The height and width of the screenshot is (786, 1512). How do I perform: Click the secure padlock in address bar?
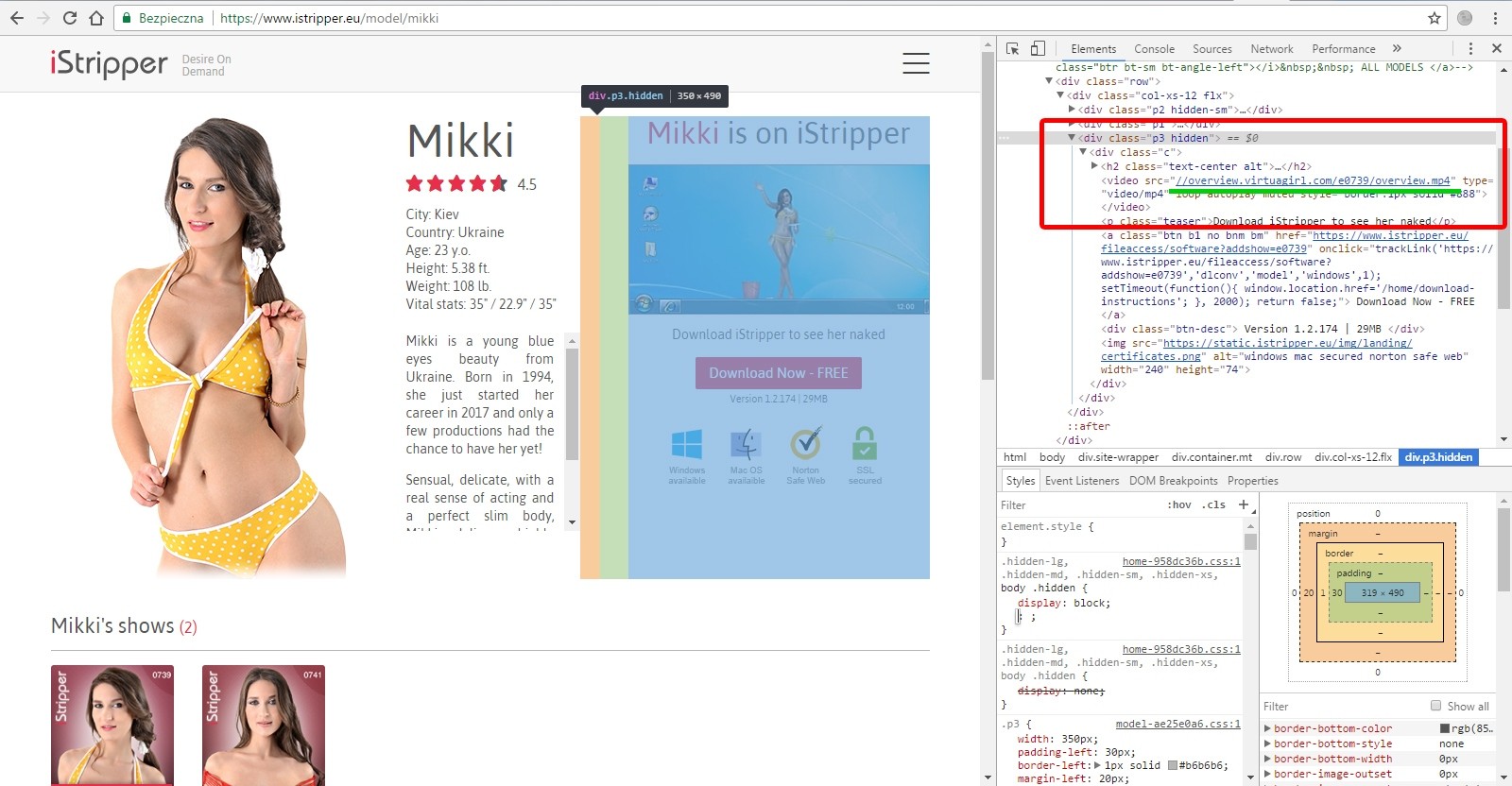click(128, 18)
